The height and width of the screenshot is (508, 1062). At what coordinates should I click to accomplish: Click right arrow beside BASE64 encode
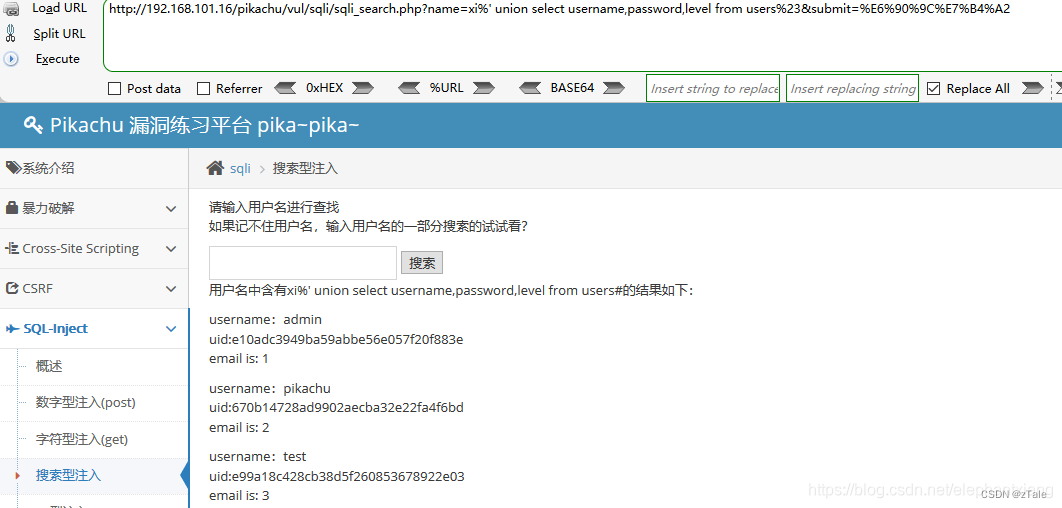pos(613,87)
